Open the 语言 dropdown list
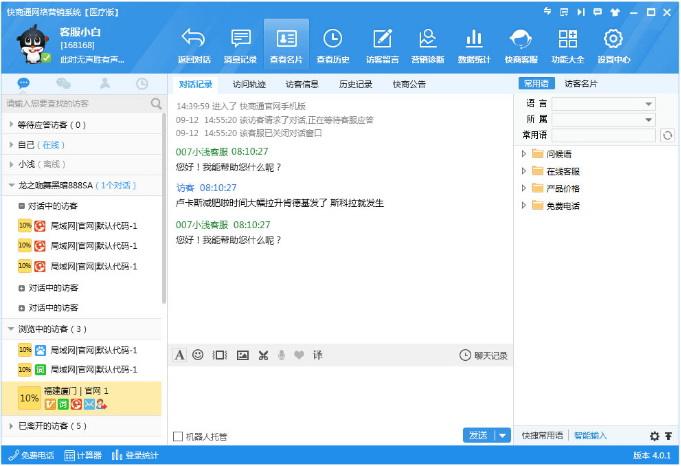The width and height of the screenshot is (681, 466). [x=649, y=104]
